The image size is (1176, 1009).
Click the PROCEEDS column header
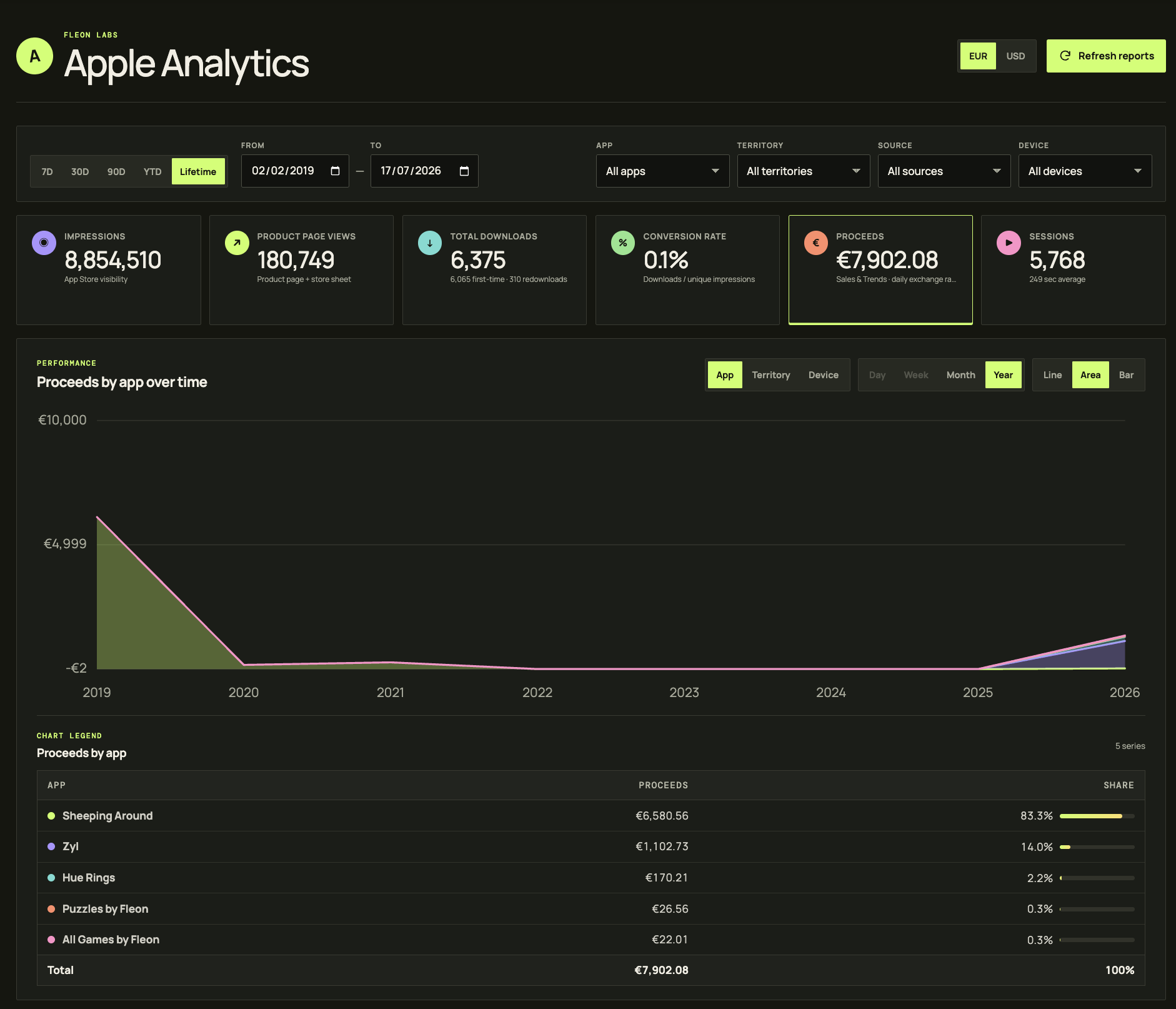[x=663, y=785]
